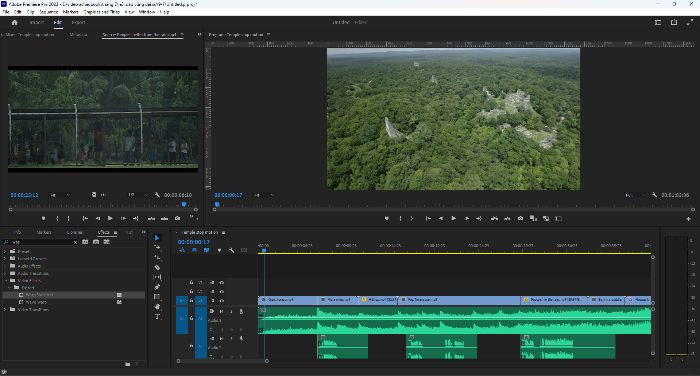Select the Track Select Forward tool

[157, 247]
